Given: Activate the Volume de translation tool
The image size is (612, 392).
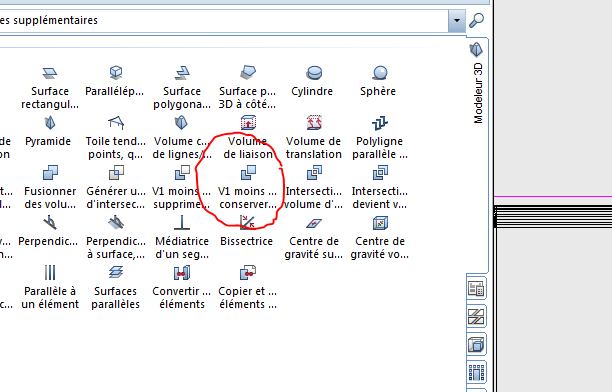Looking at the screenshot, I should pos(314,137).
